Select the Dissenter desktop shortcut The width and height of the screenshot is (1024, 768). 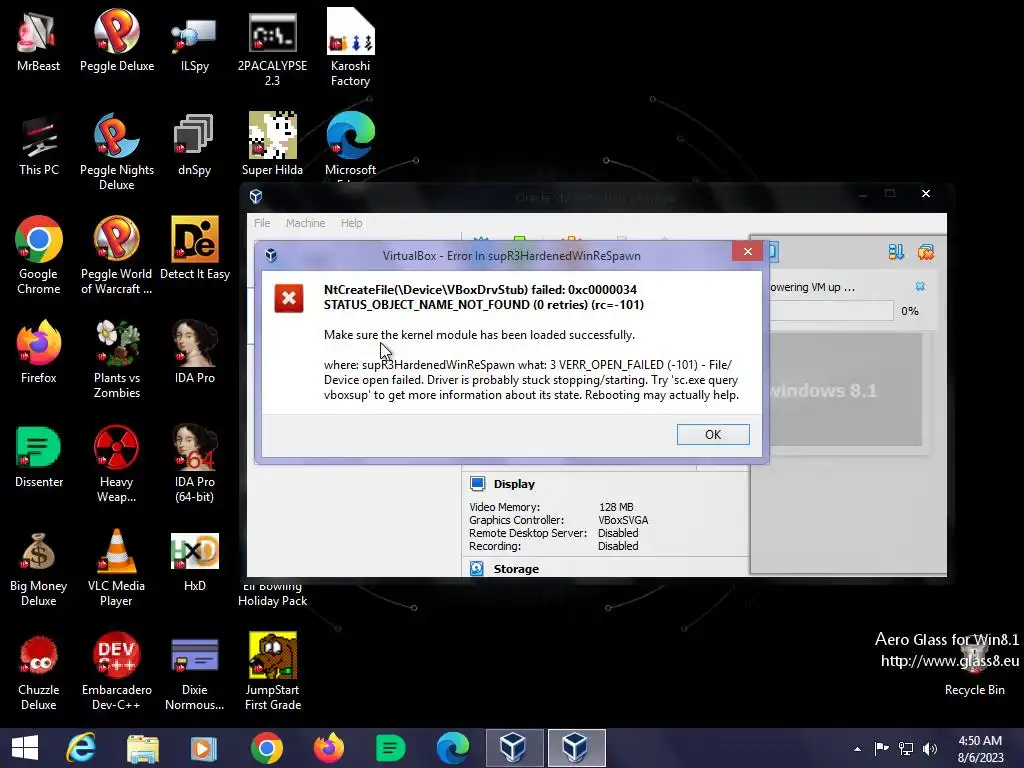coord(39,456)
